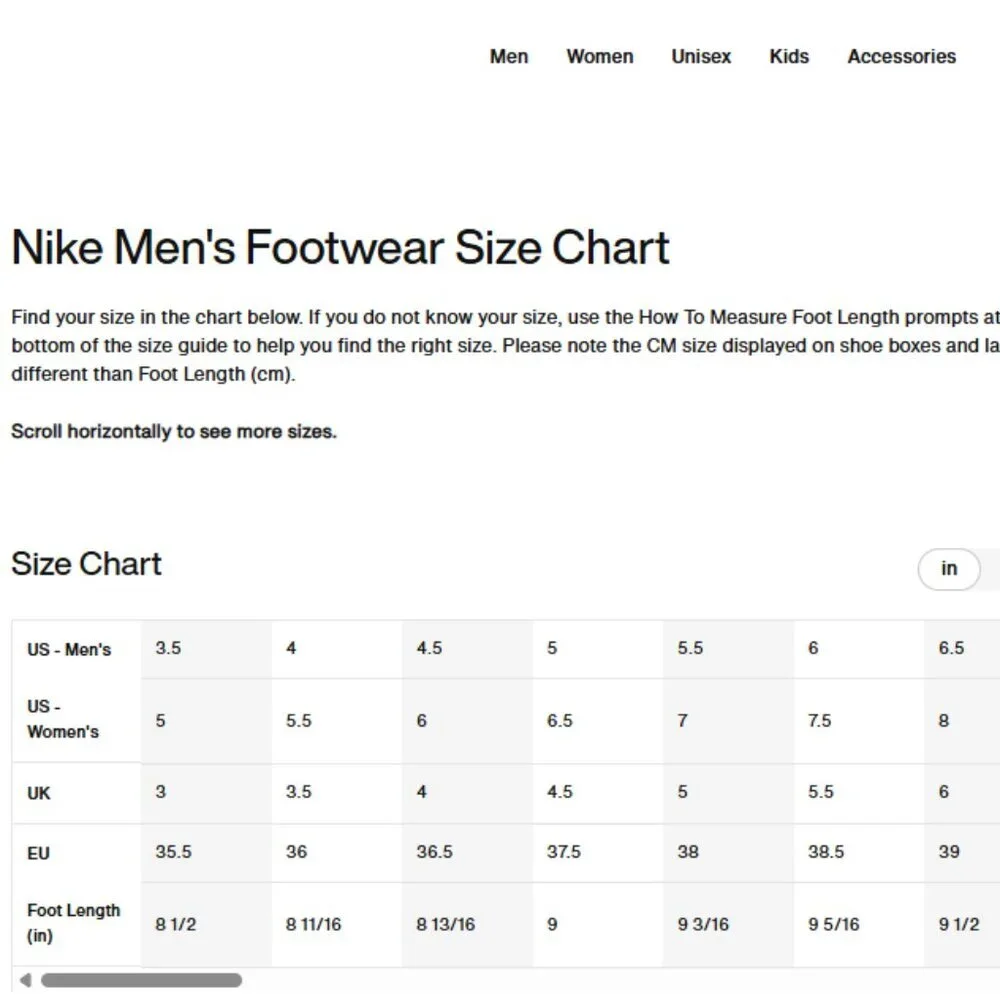Open the Women navigation menu

[599, 56]
